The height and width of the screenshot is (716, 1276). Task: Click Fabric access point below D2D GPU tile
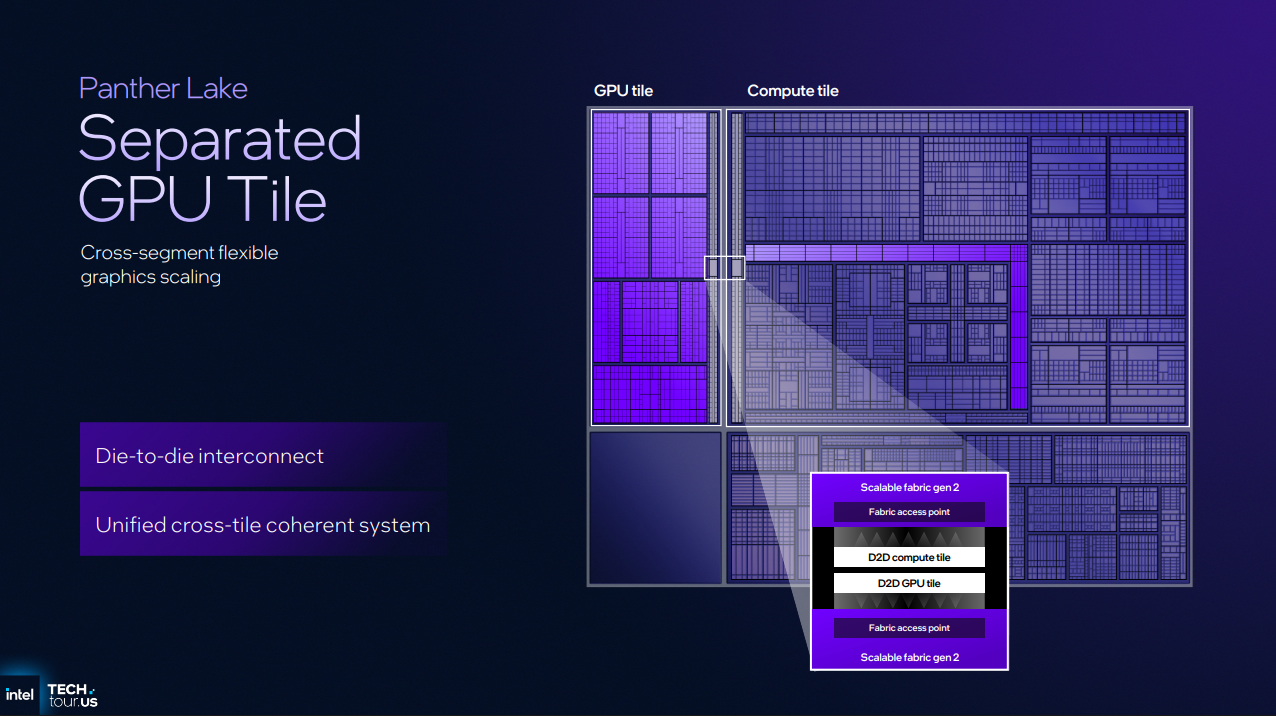click(909, 628)
